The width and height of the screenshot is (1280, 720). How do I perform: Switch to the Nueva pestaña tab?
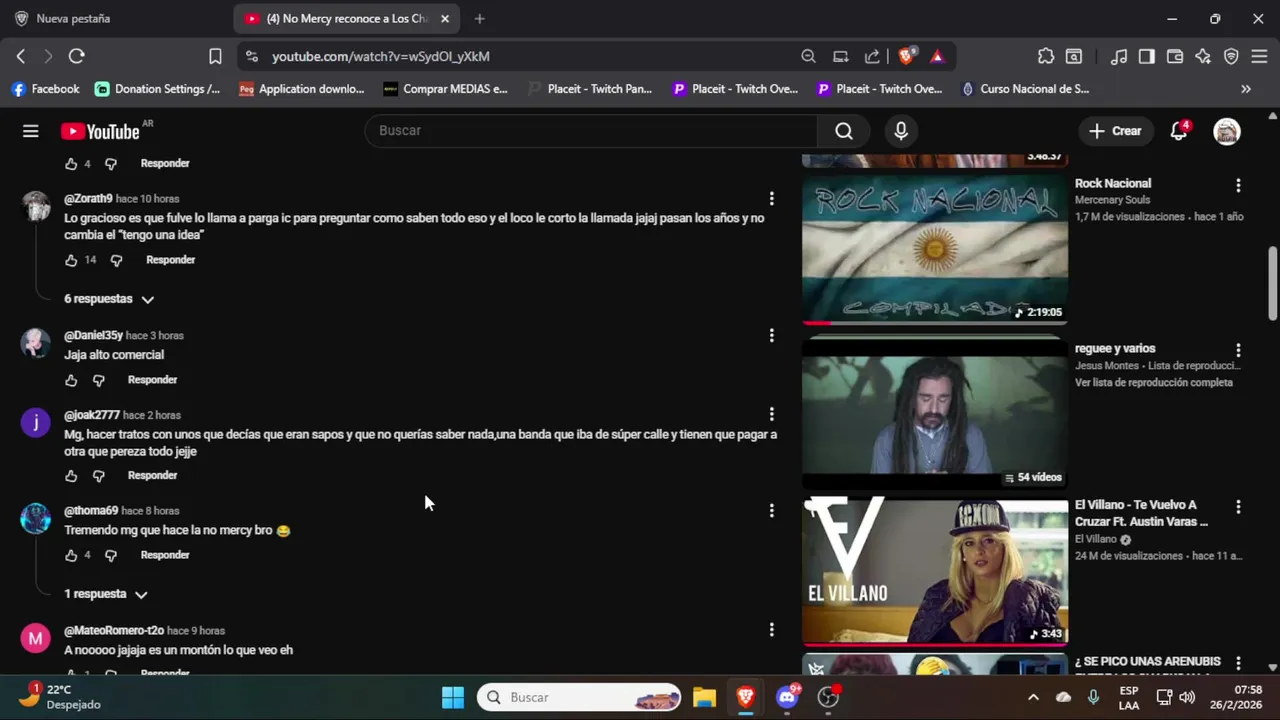pos(116,19)
